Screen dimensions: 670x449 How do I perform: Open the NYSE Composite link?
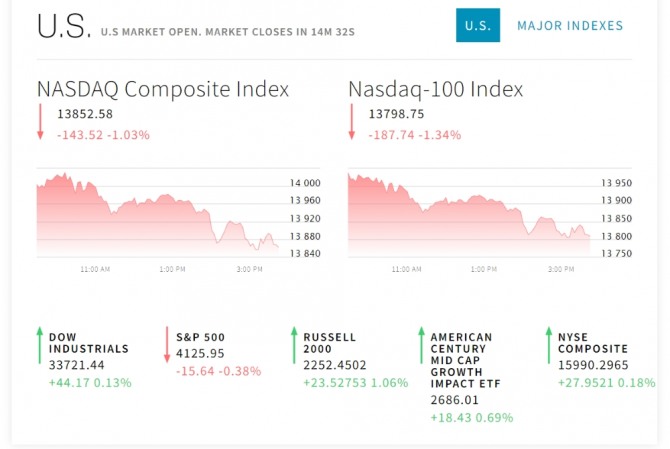593,343
